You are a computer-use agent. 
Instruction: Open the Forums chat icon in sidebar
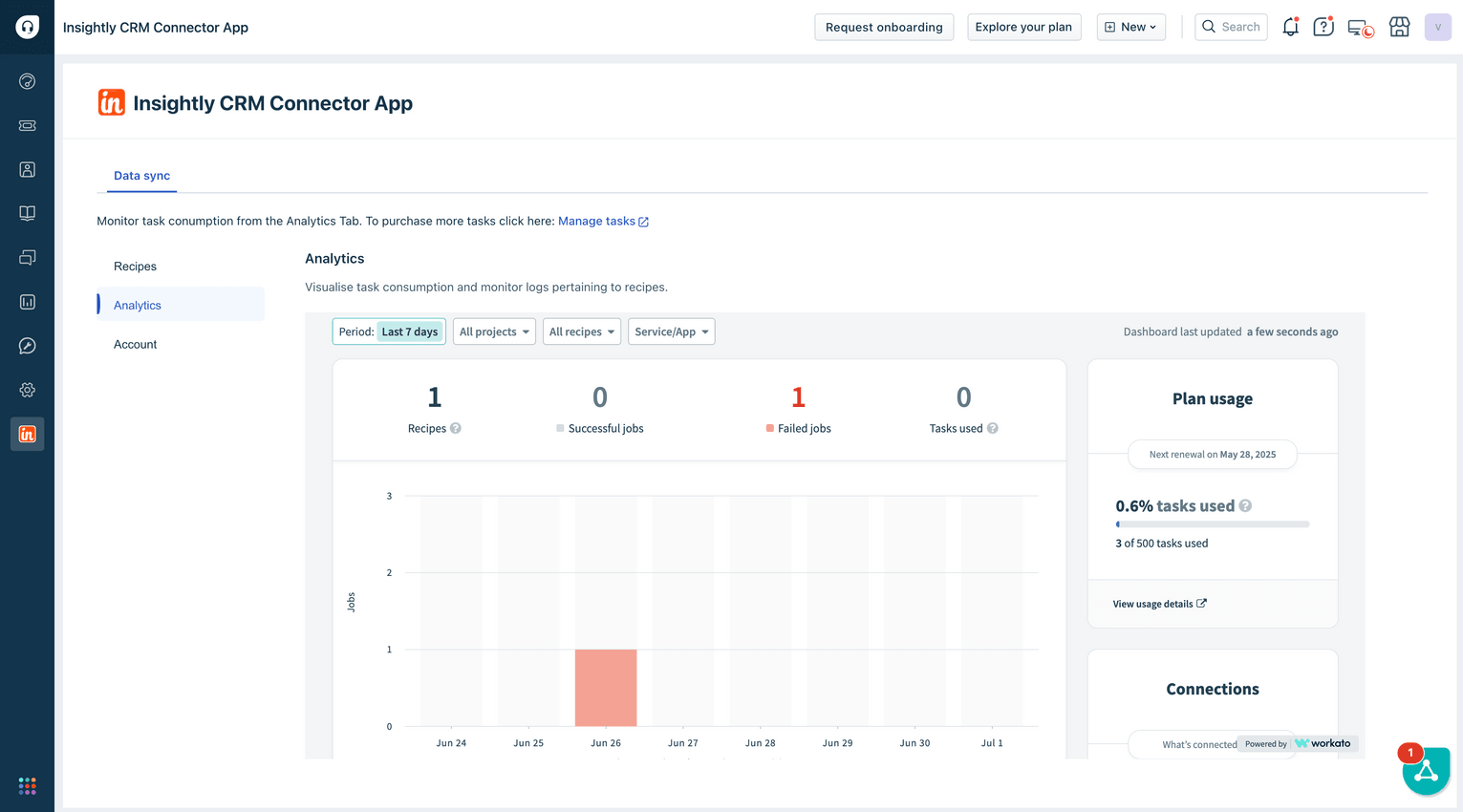(27, 257)
